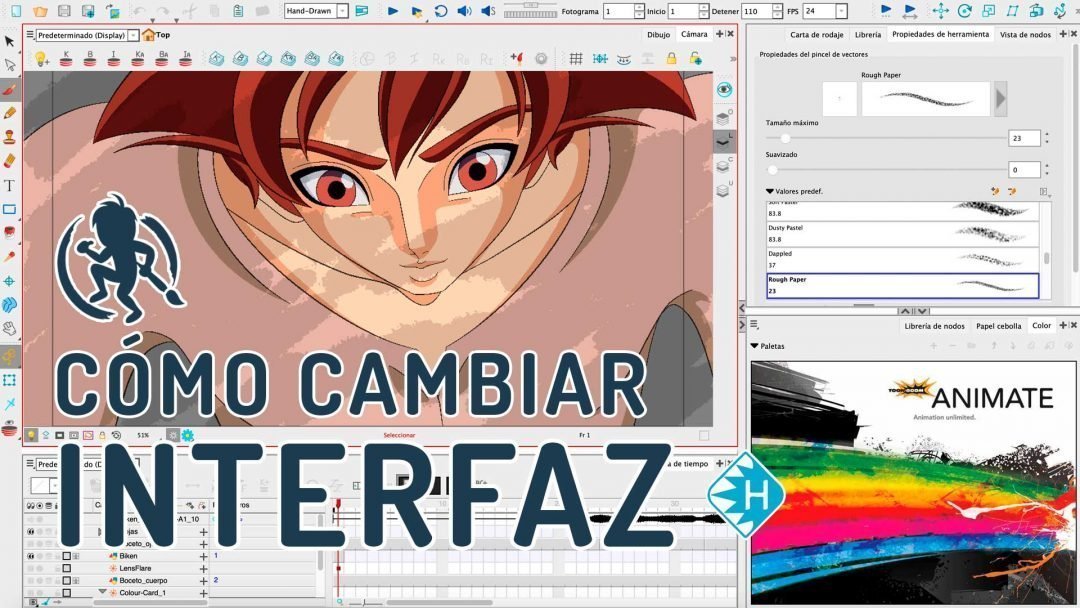1080x608 pixels.
Task: Choose the Text tool
Action: (9, 185)
